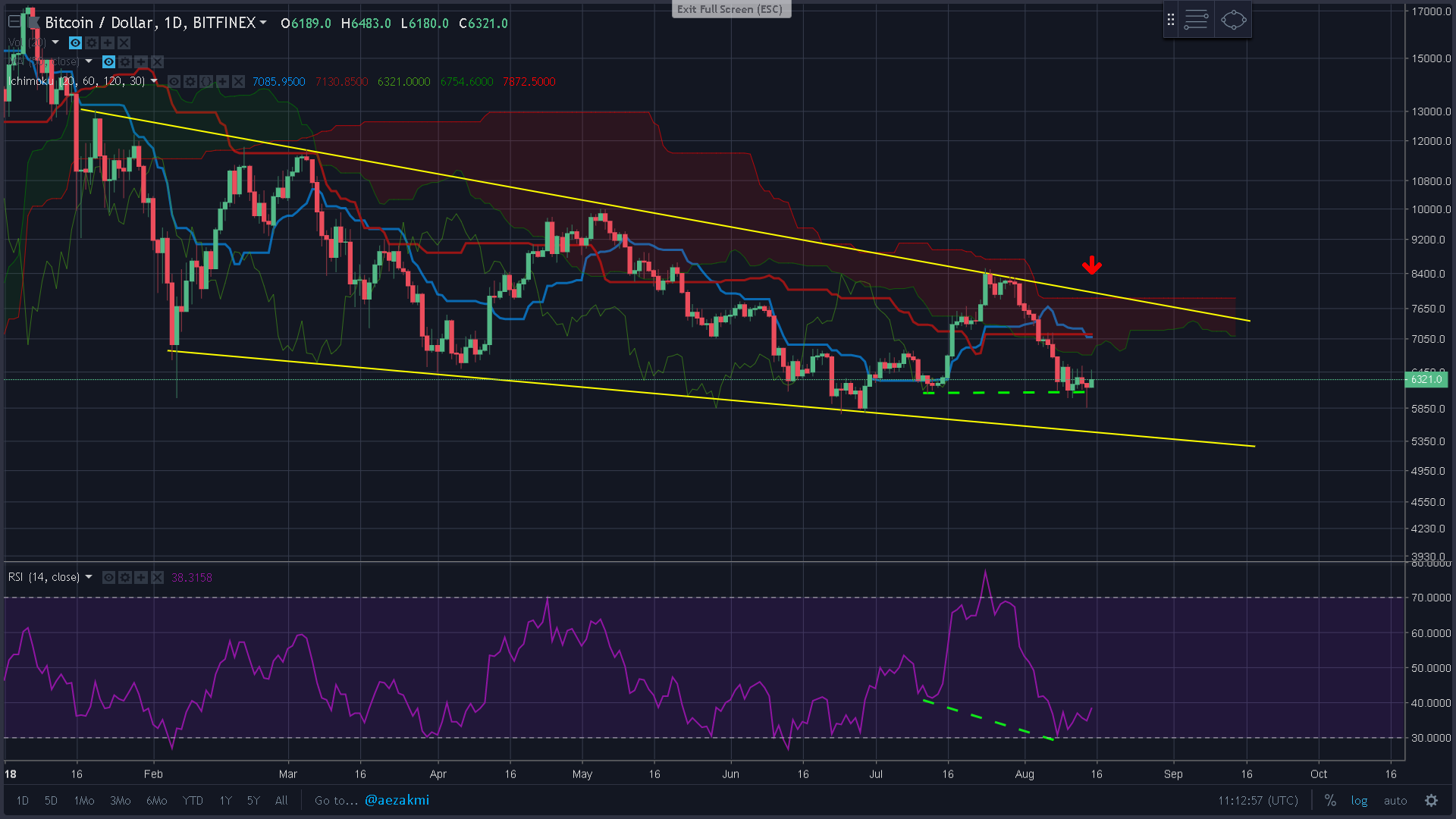Toggle Vol indicator visibility eye
This screenshot has width=1456, height=819.
pyautogui.click(x=75, y=43)
